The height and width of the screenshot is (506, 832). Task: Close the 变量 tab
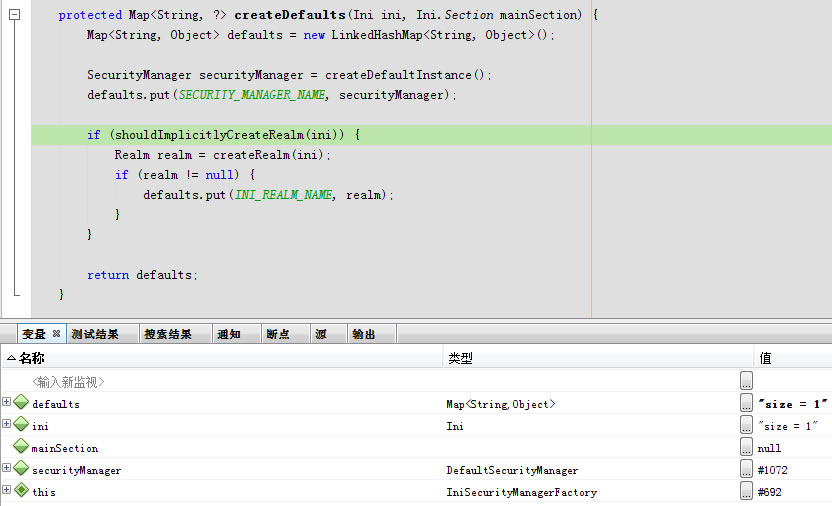56,334
